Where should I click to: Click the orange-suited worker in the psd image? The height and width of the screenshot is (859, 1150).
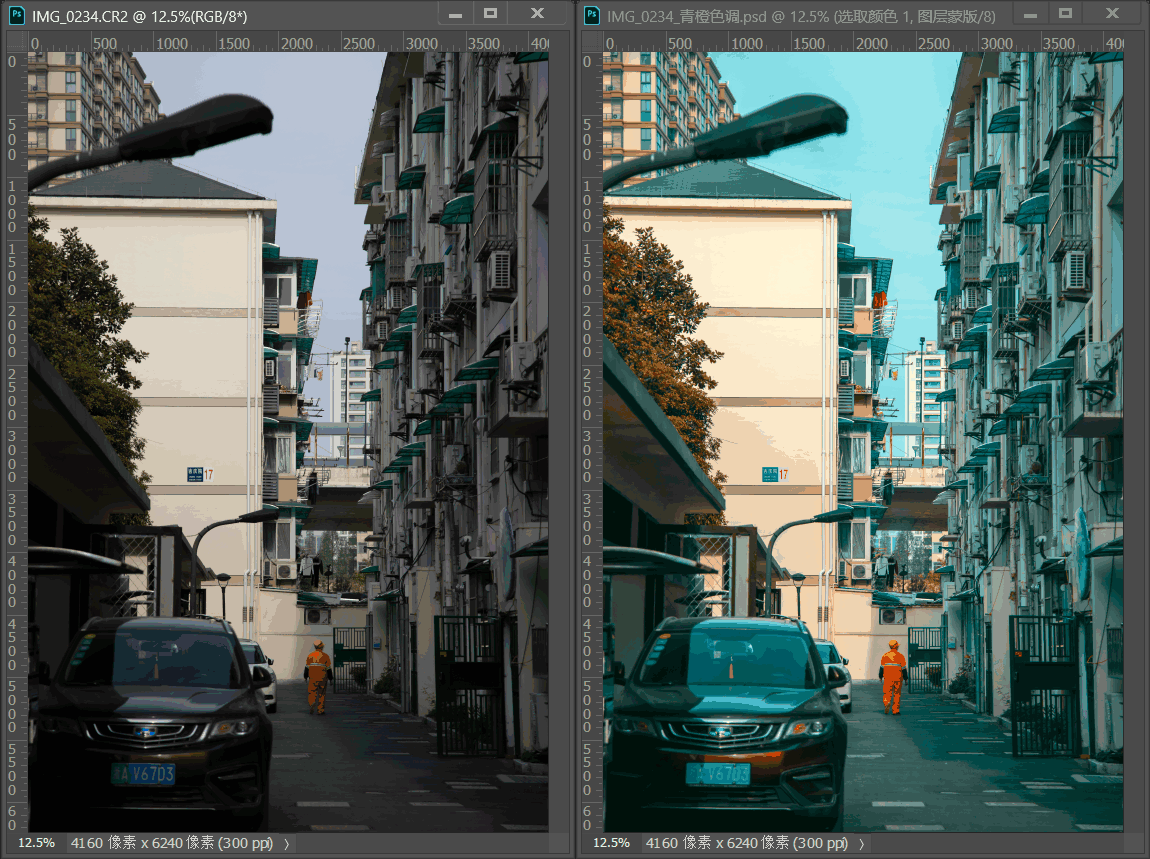[x=892, y=677]
